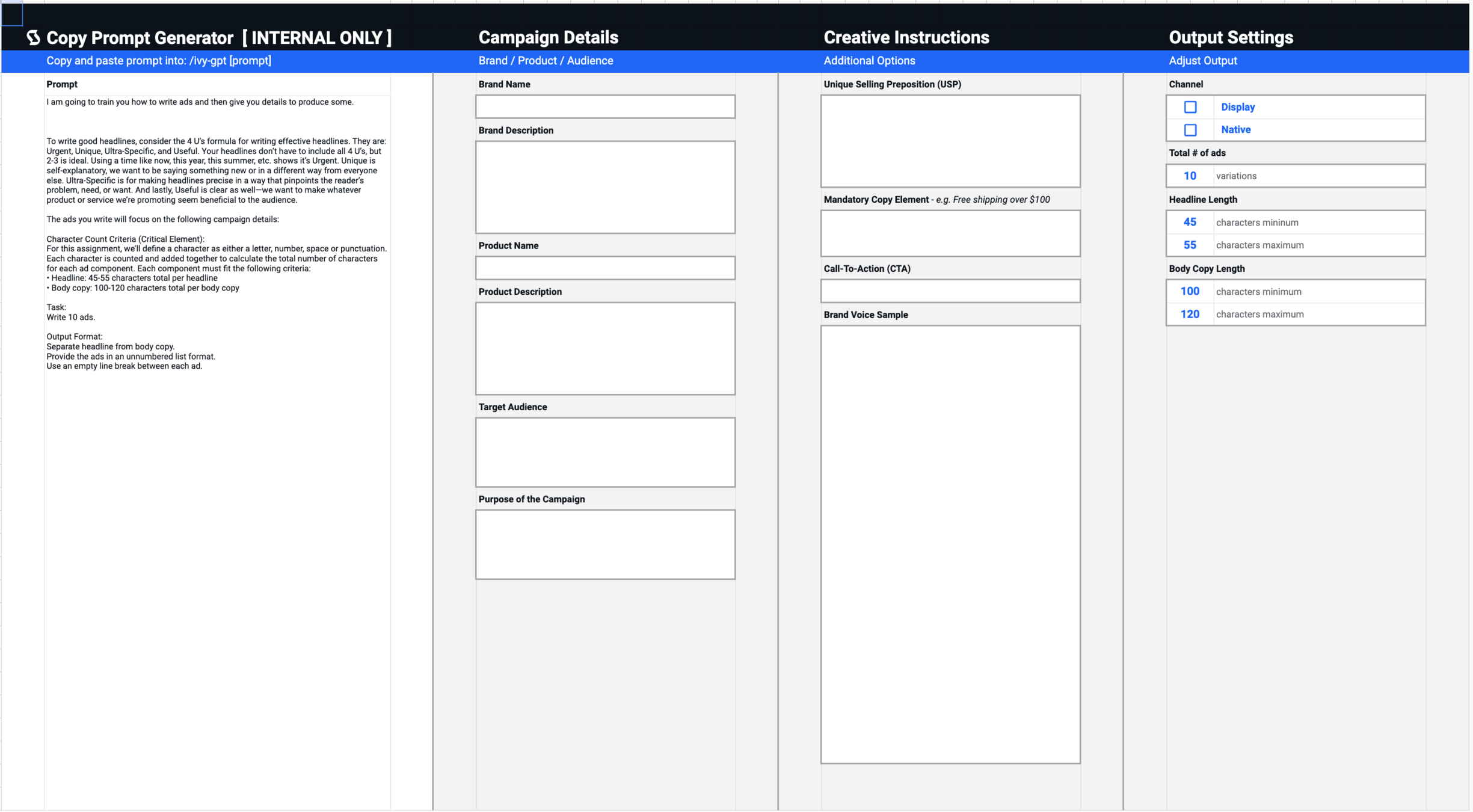
Task: Select the Target Audience box
Action: (x=604, y=452)
